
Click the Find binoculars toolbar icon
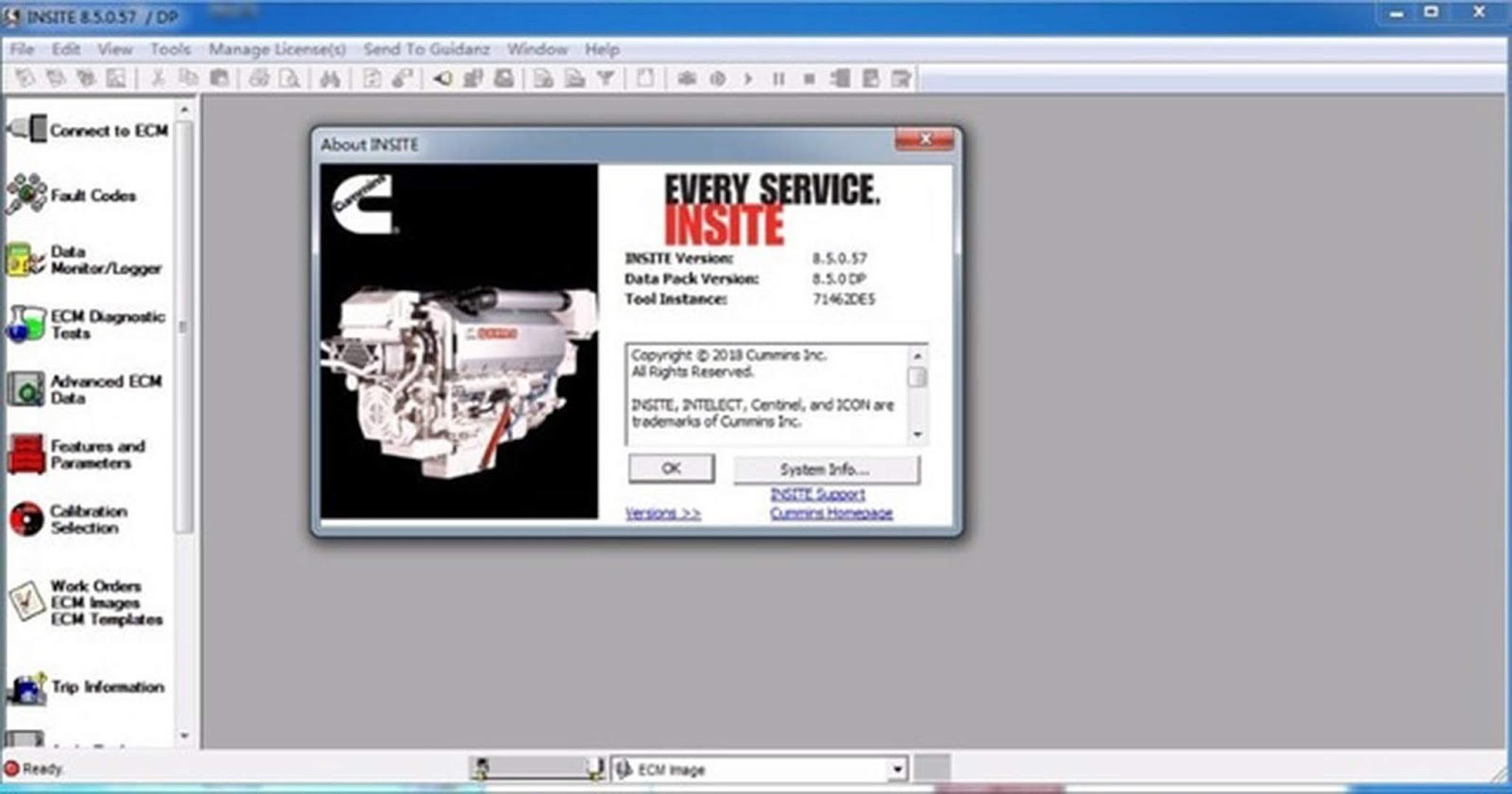(330, 78)
